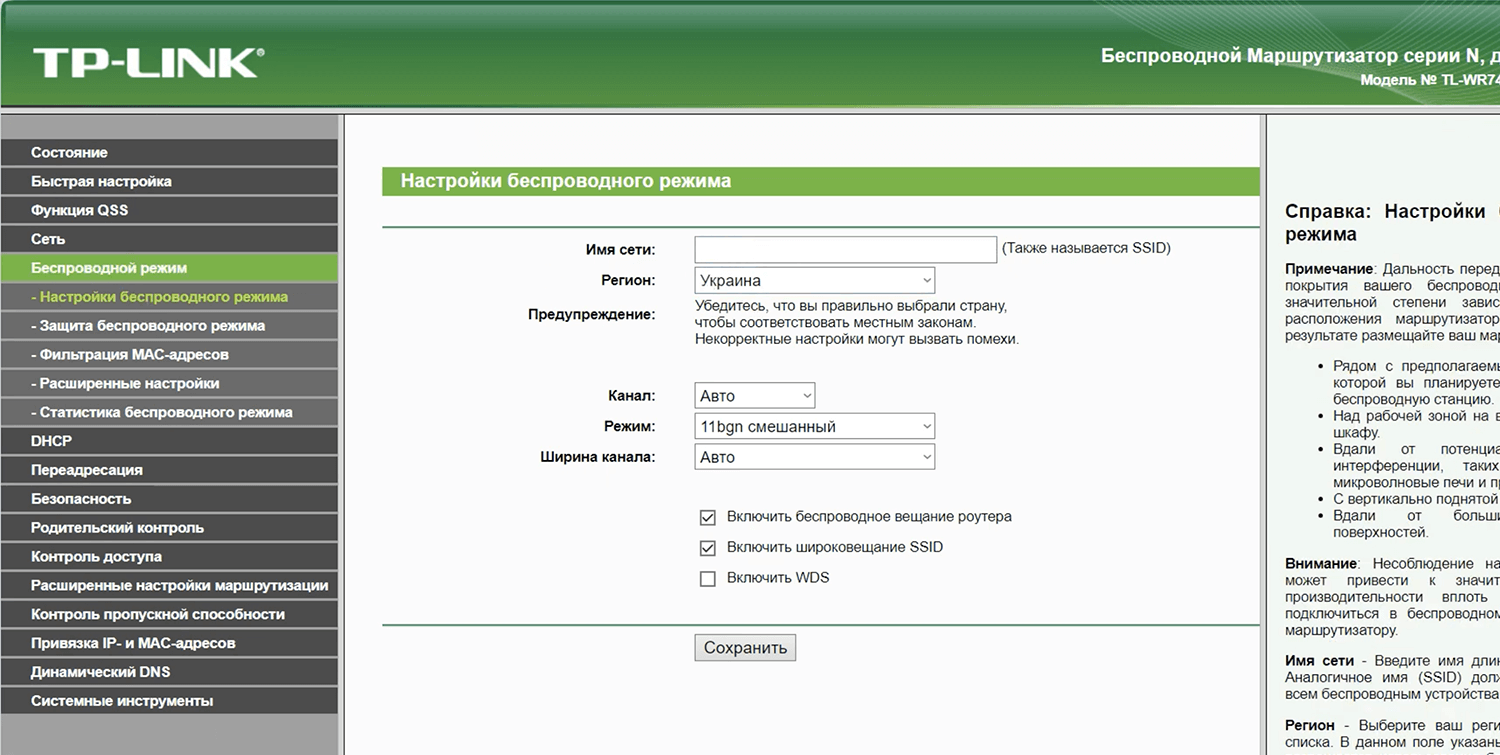Screen dimensions: 1500x755
Task: Uncheck the SSID broadcast checkbox
Action: (x=708, y=548)
